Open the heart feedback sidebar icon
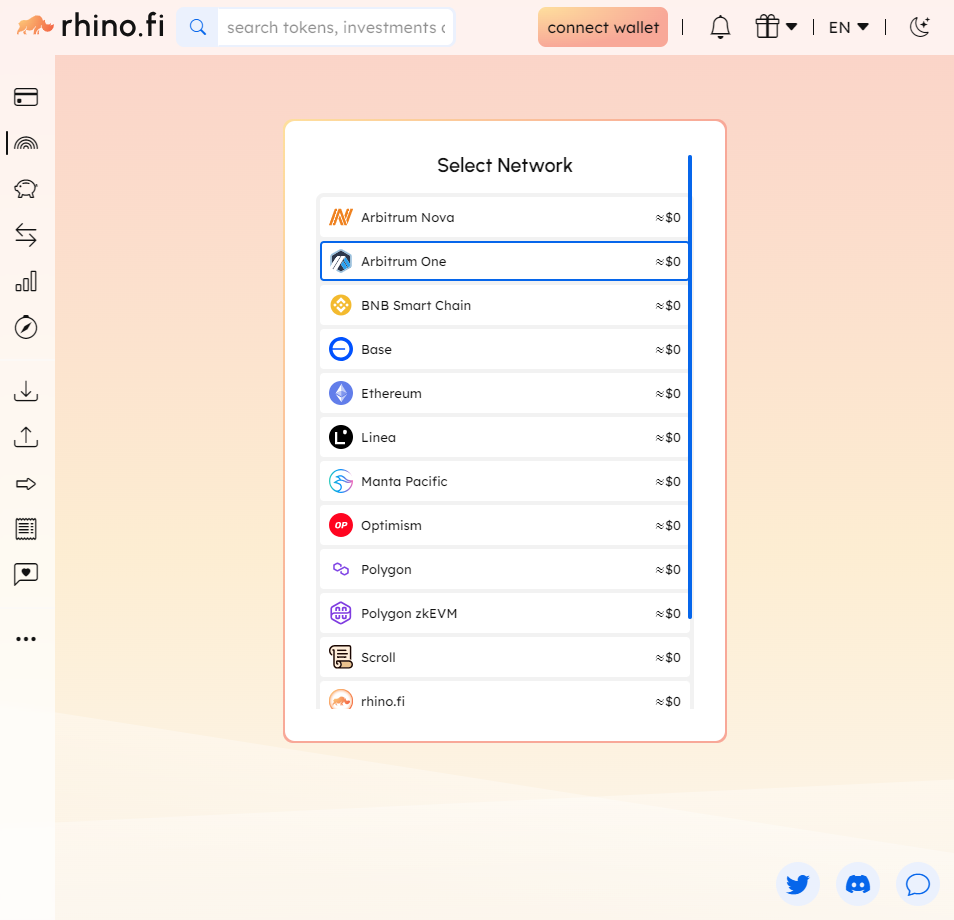Image resolution: width=954 pixels, height=920 pixels. click(26, 574)
